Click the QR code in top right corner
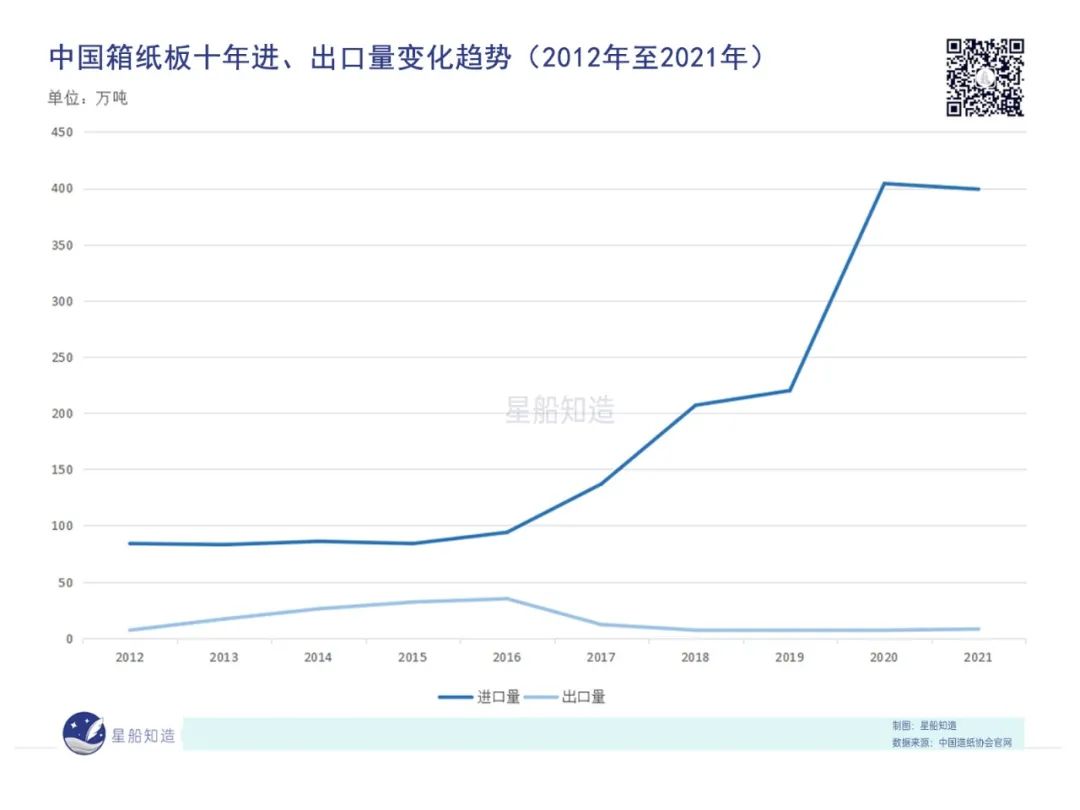The width and height of the screenshot is (1080, 810). 985,76
